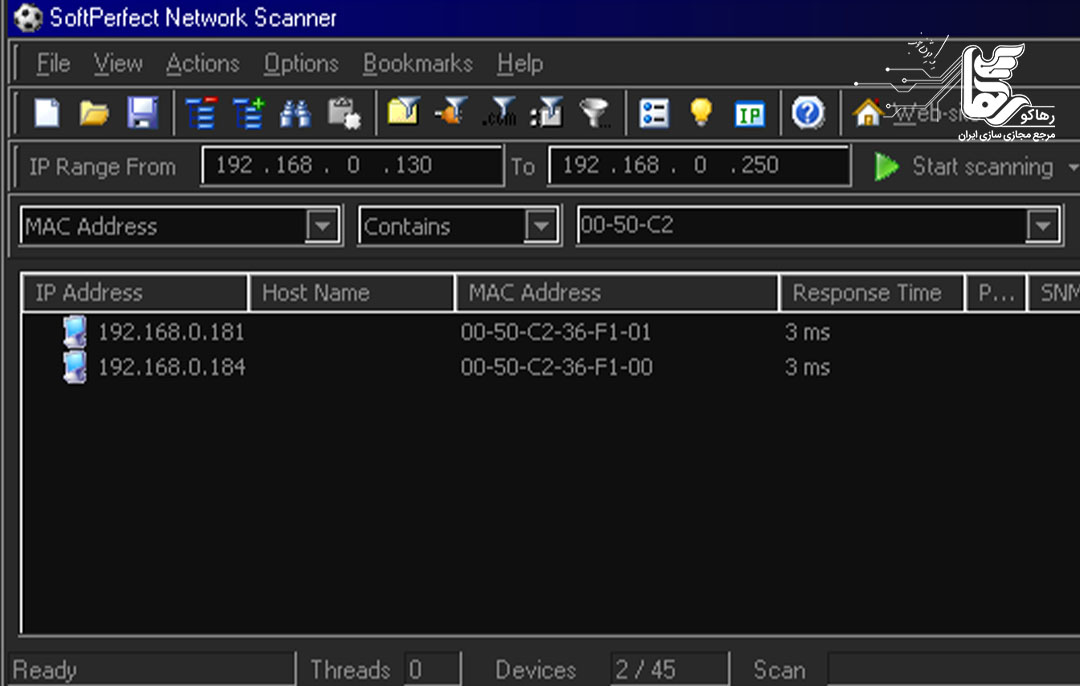This screenshot has width=1080, height=686.
Task: Open the 00-50-C2 filter value dropdown
Action: coord(1043,226)
